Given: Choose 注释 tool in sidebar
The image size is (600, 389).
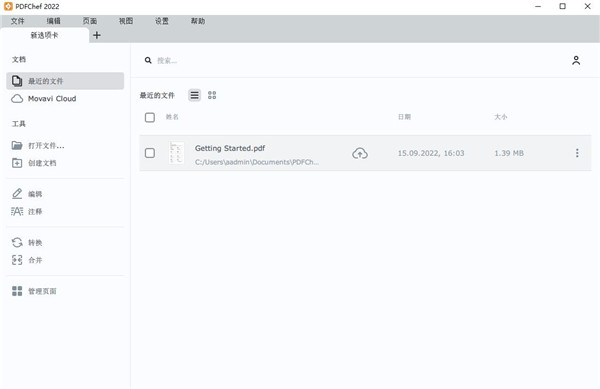Looking at the screenshot, I should coord(35,212).
